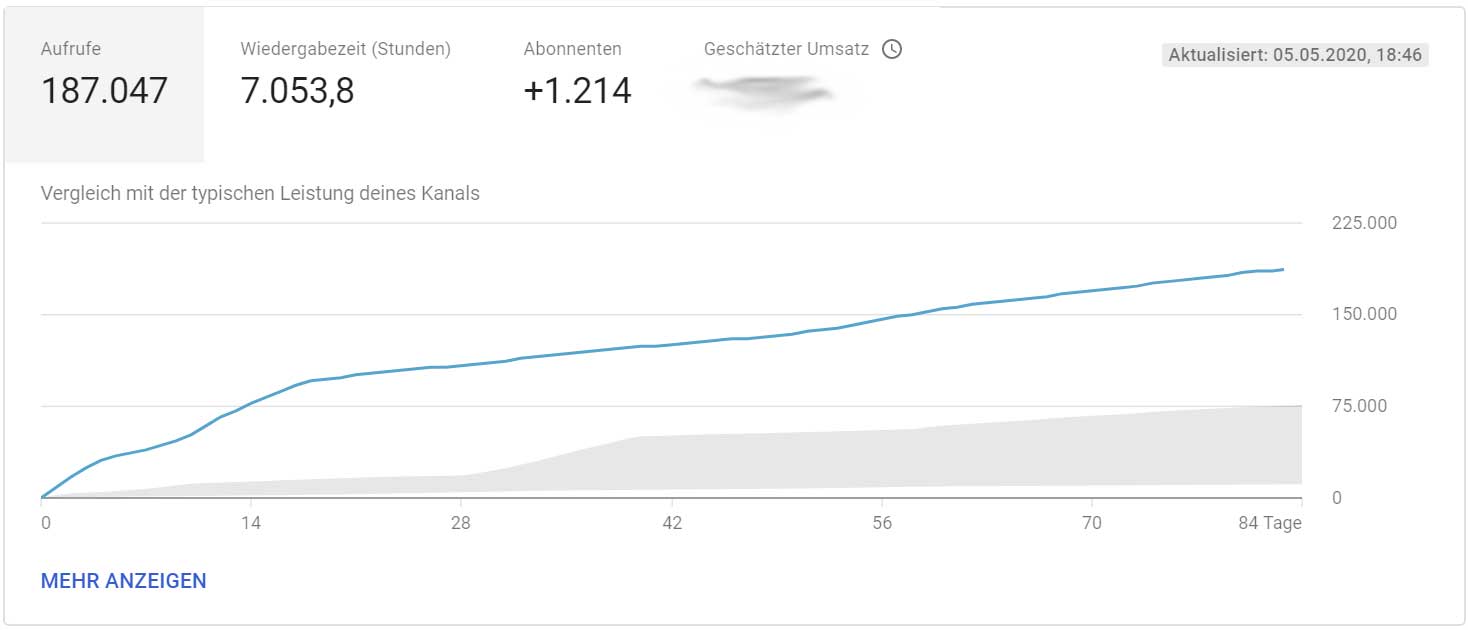Select the Aufrufe metric tab

104,84
